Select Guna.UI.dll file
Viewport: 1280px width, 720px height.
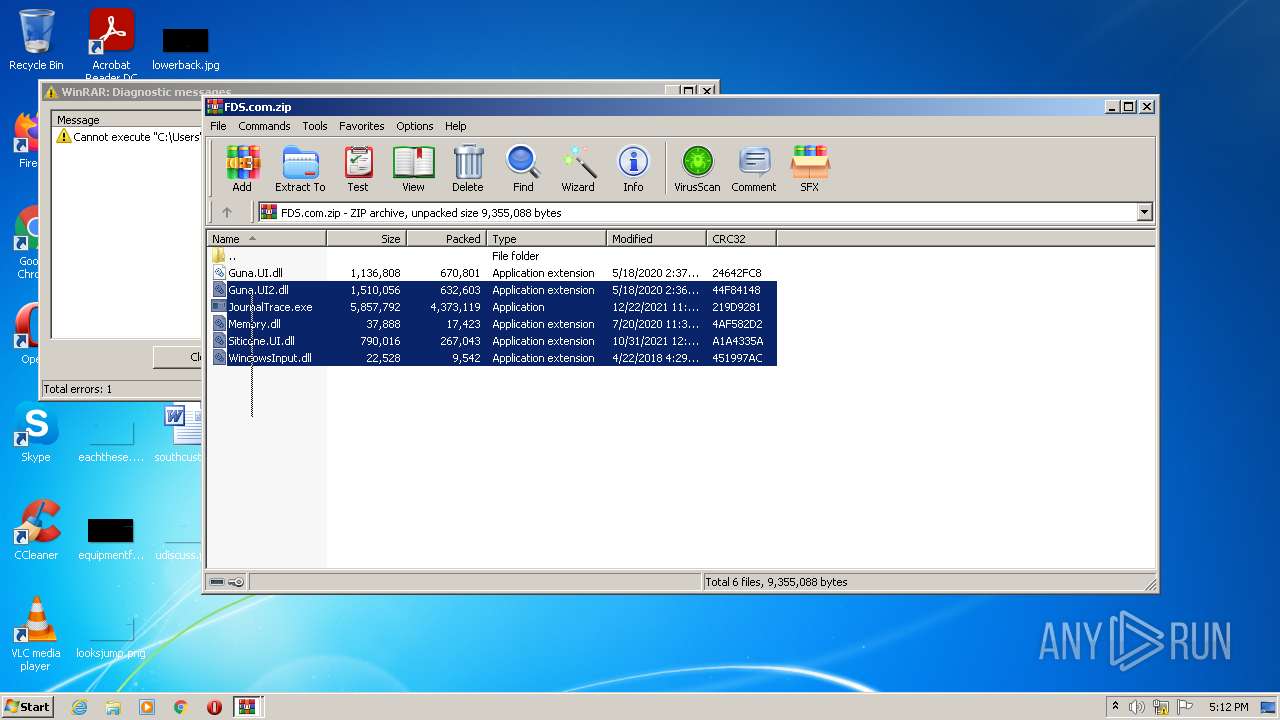pos(492,273)
